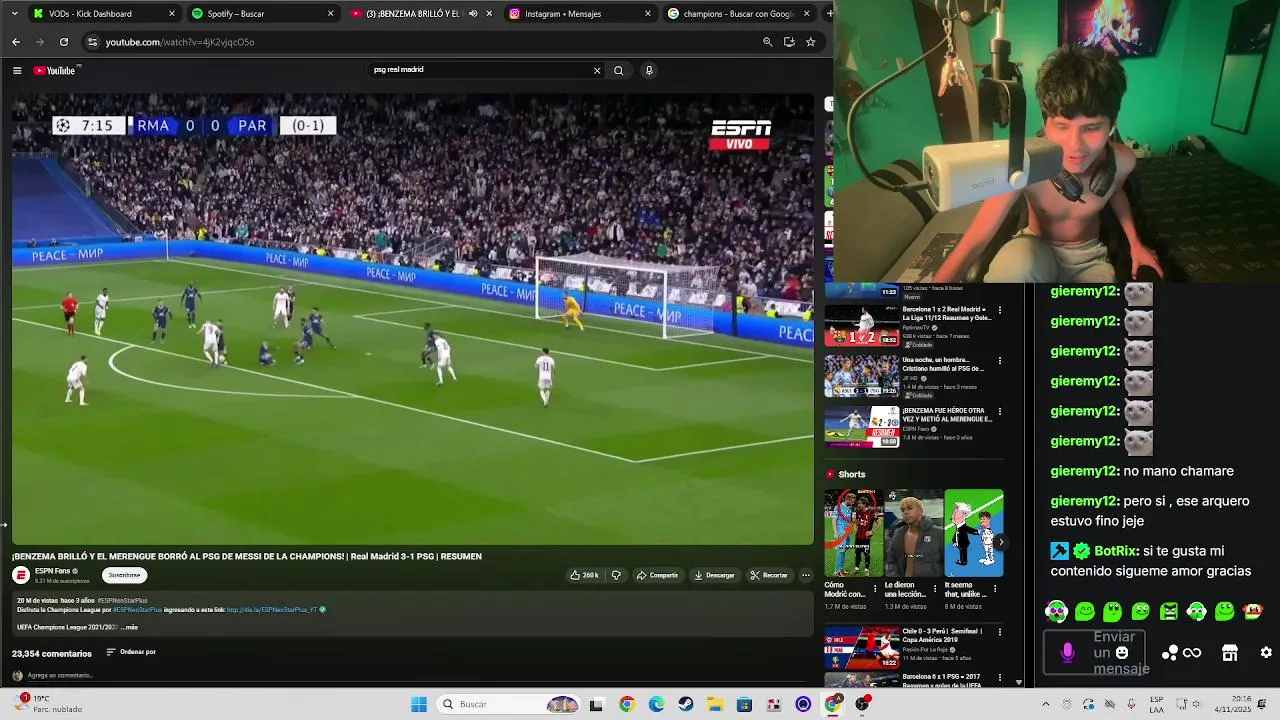Switch to VODs - Kick Dashboard tab
This screenshot has width=1280, height=720.
(x=104, y=14)
